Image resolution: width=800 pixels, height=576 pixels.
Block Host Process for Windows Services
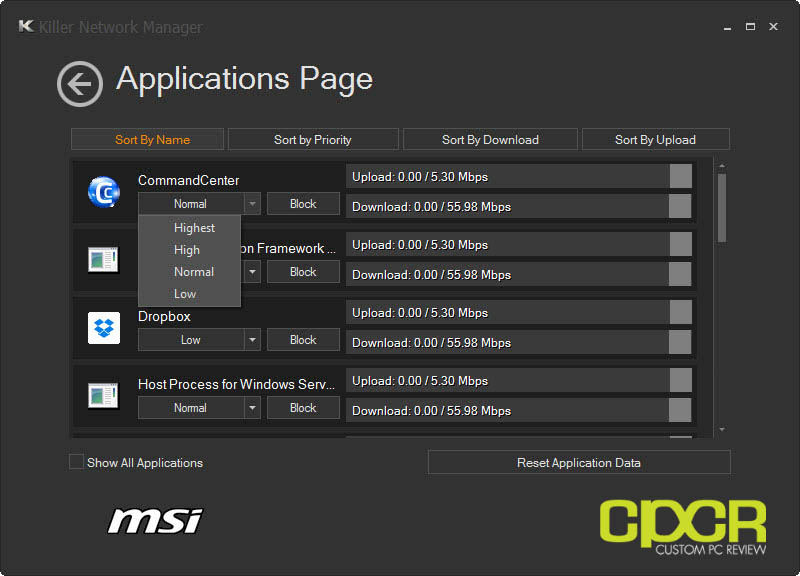[303, 408]
